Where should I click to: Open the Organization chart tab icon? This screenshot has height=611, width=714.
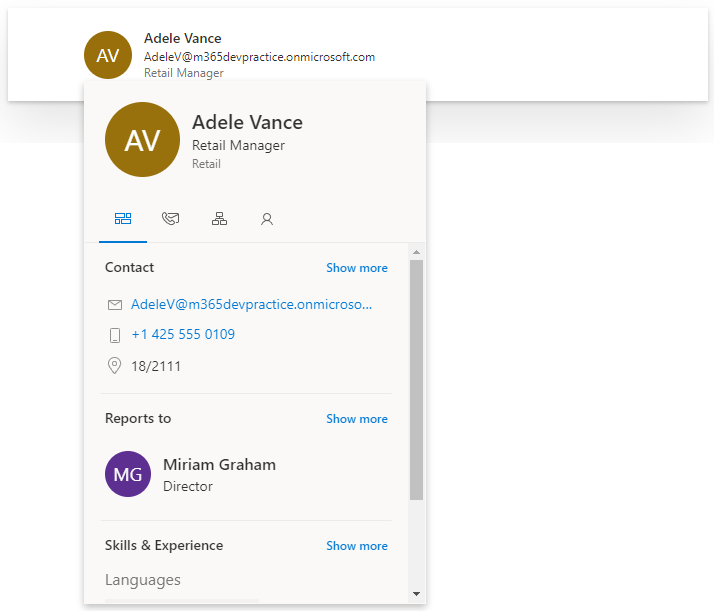219,219
